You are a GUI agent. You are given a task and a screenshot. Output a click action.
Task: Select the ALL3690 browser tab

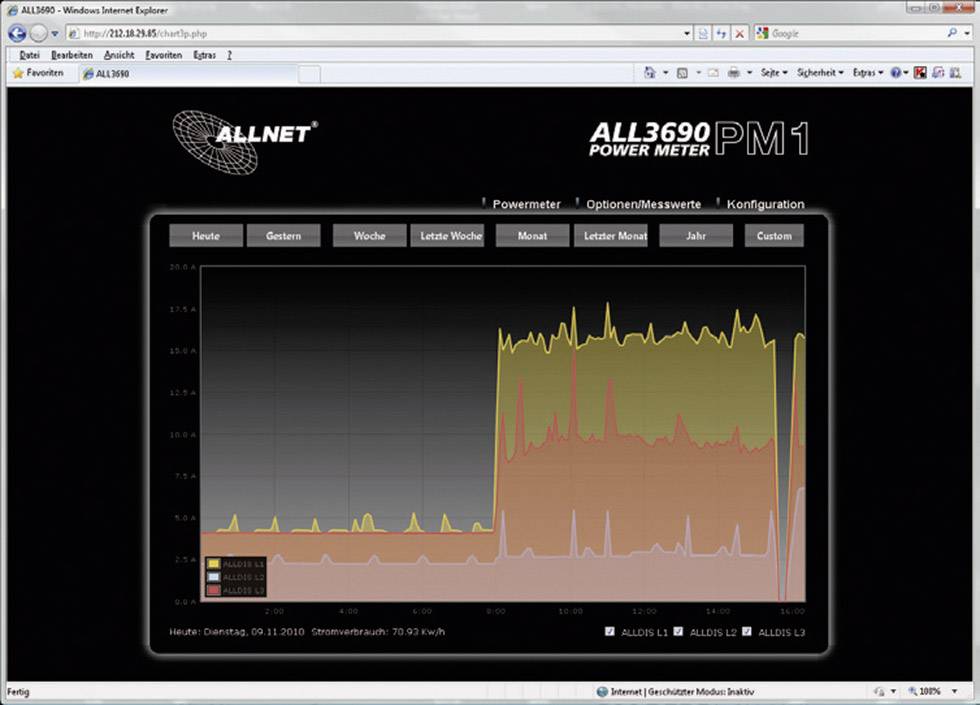click(188, 74)
